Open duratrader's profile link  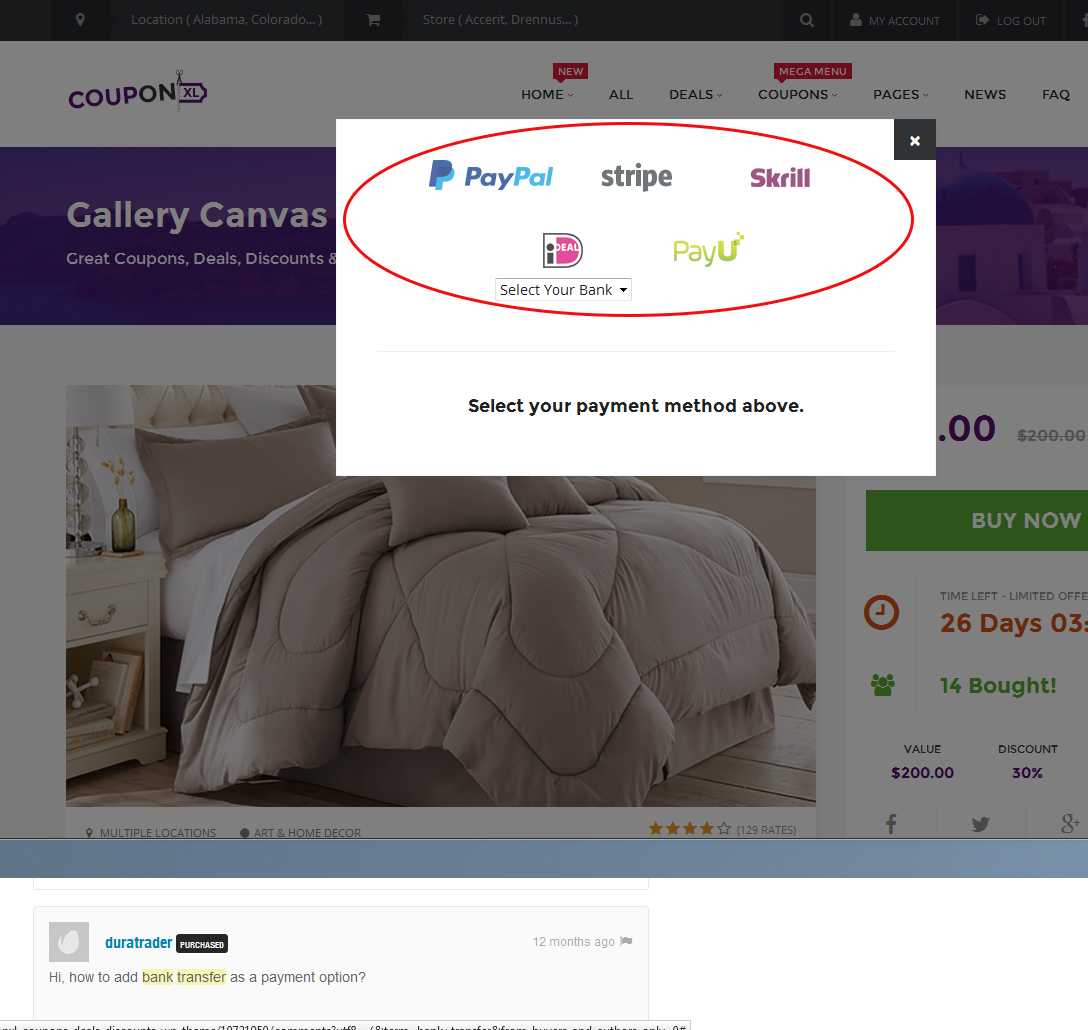(138, 943)
